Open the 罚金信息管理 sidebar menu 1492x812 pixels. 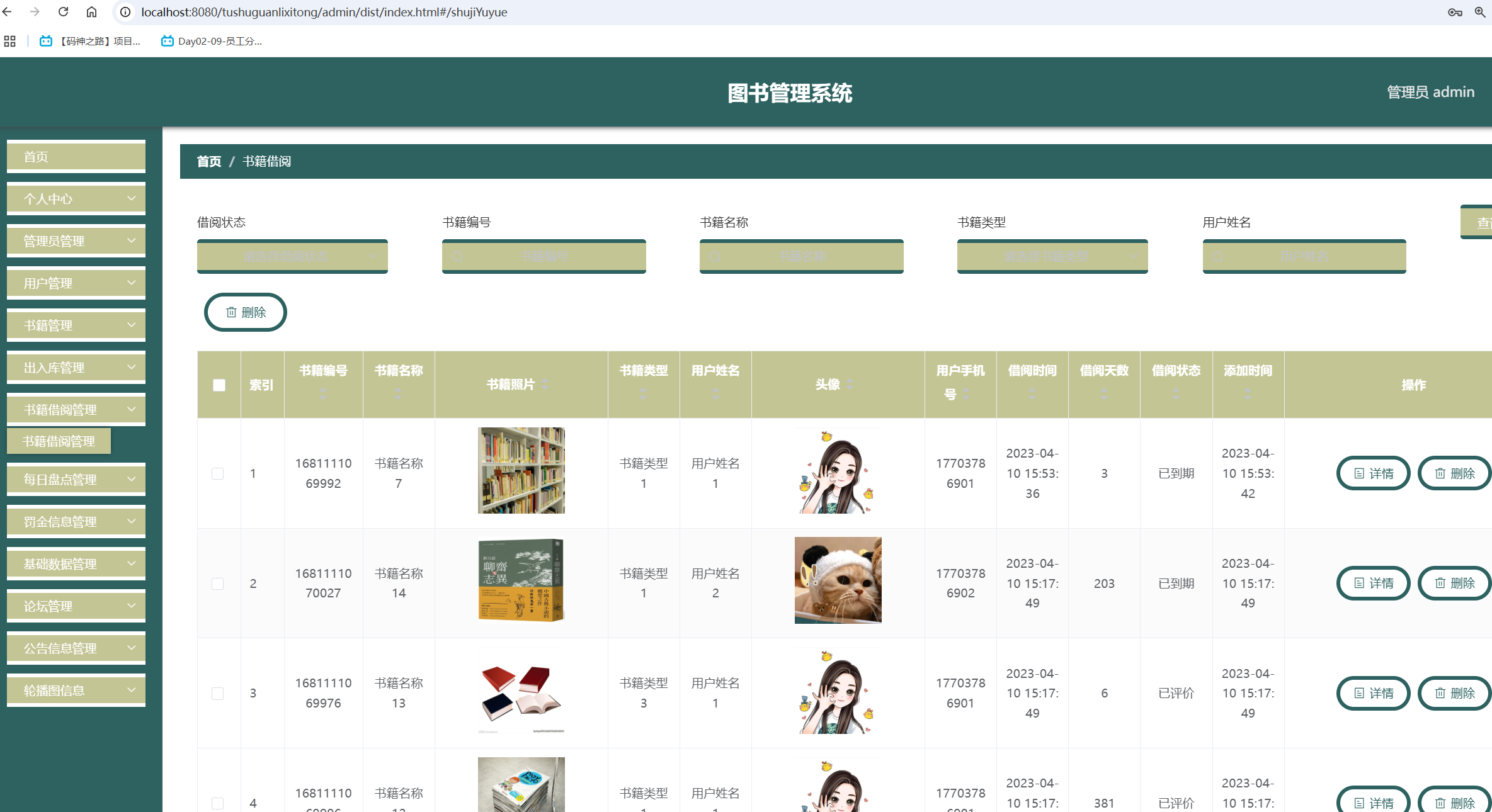[x=76, y=522]
